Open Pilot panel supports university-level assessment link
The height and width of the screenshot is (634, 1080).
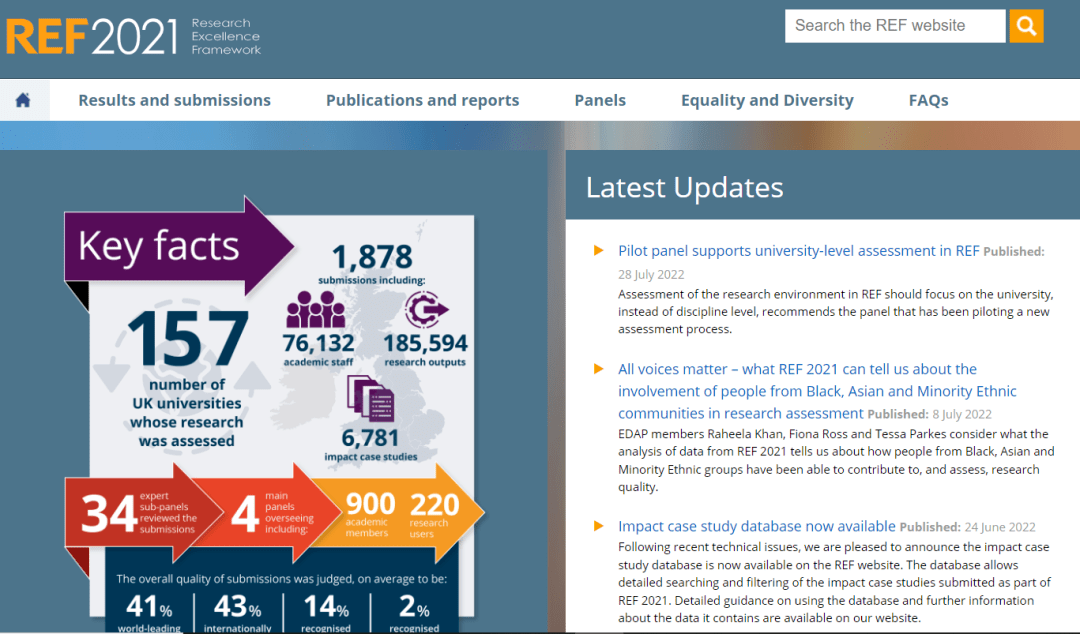798,251
